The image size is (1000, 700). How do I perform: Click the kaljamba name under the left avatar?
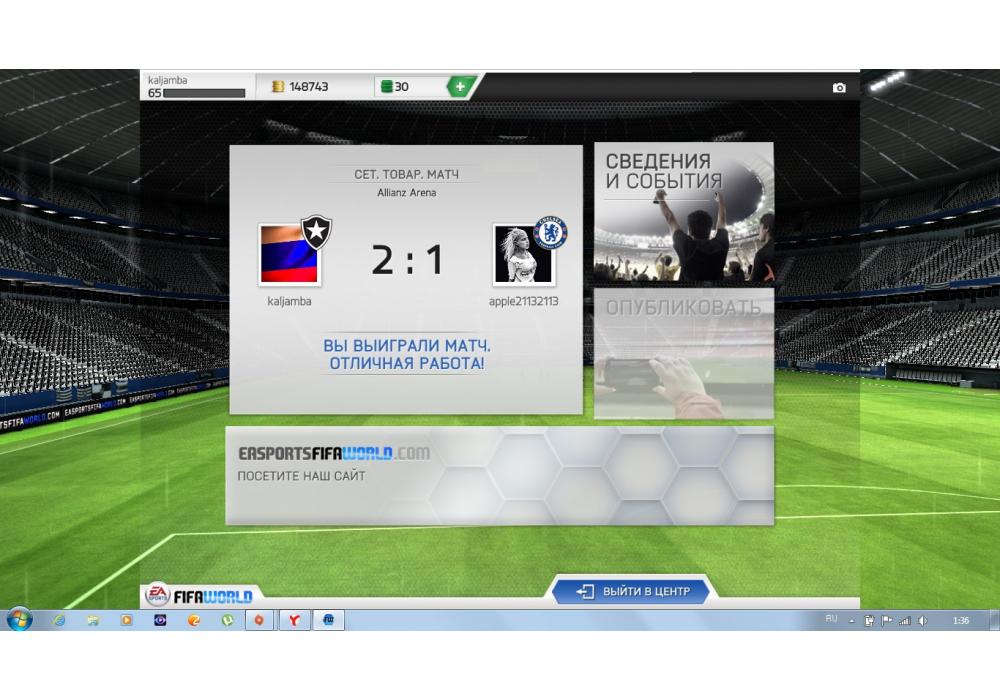click(289, 301)
